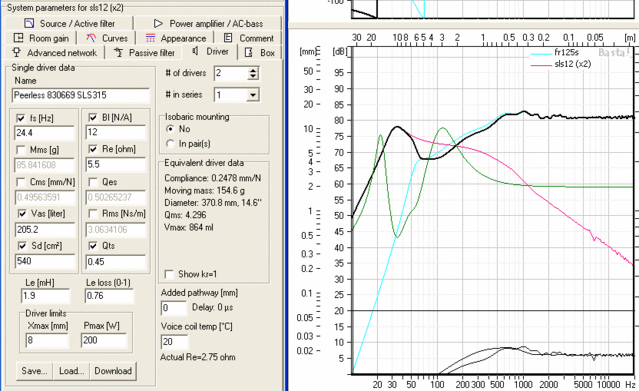Click the Power amplifier triangle icon
Screen dimensions: 639x391
[158, 23]
